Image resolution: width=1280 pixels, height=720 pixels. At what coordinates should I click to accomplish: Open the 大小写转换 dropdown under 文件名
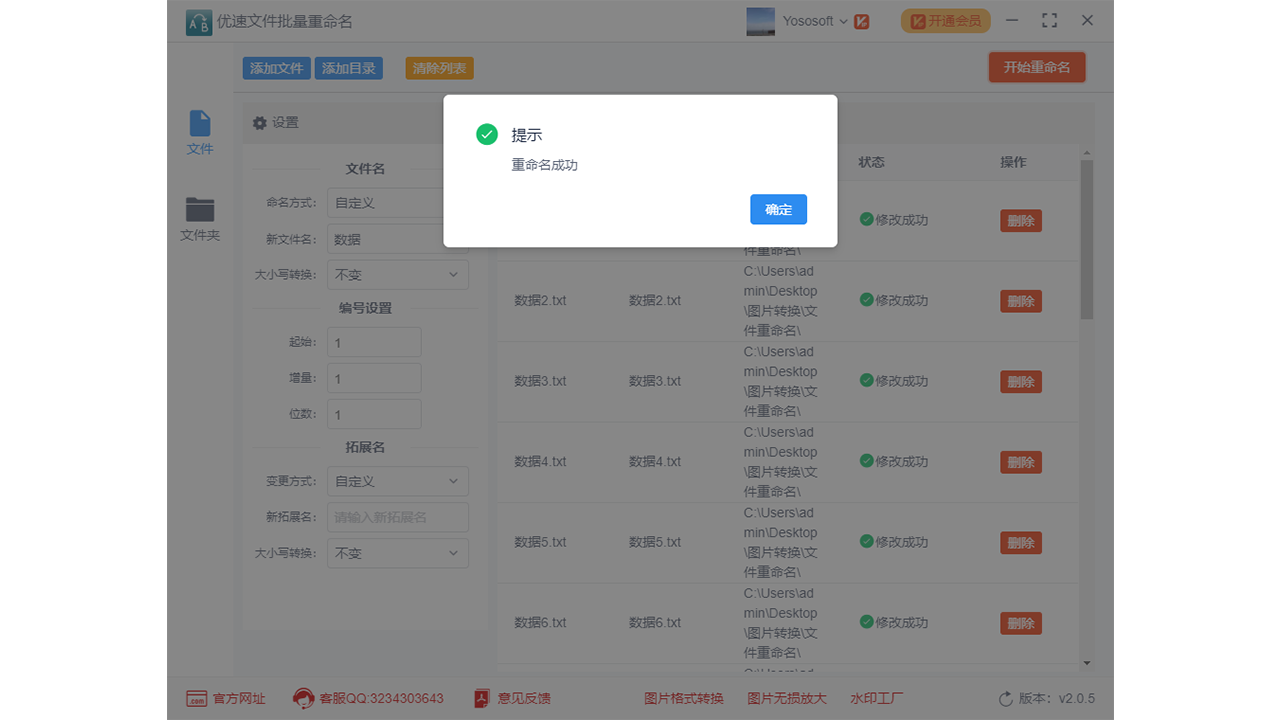click(398, 274)
